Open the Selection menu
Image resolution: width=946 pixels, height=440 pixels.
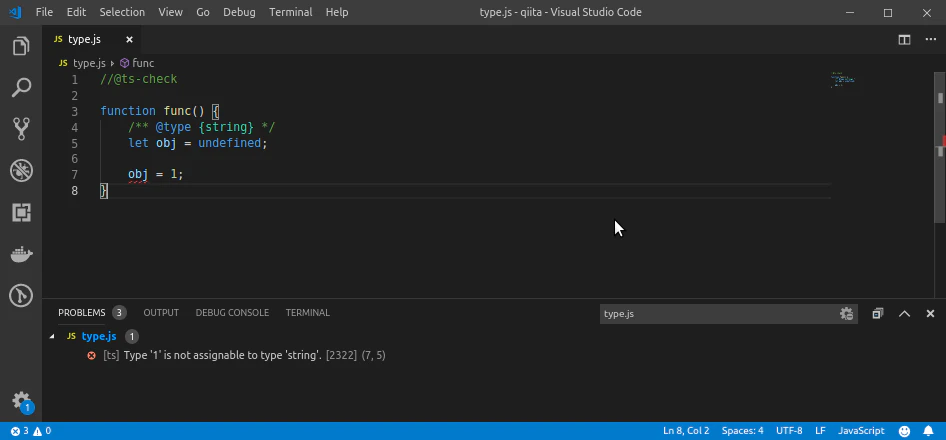point(122,12)
